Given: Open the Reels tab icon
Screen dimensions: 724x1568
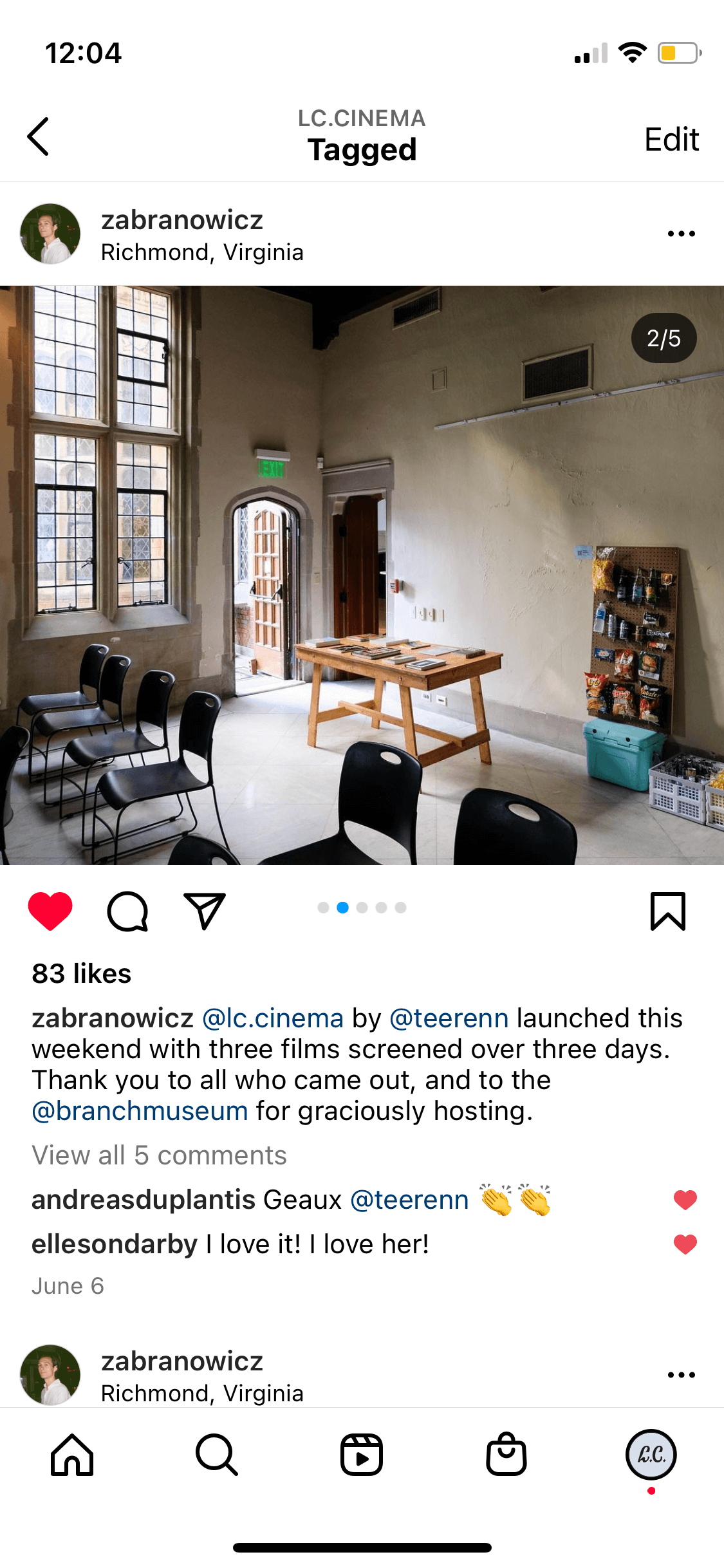Looking at the screenshot, I should coord(362,1455).
